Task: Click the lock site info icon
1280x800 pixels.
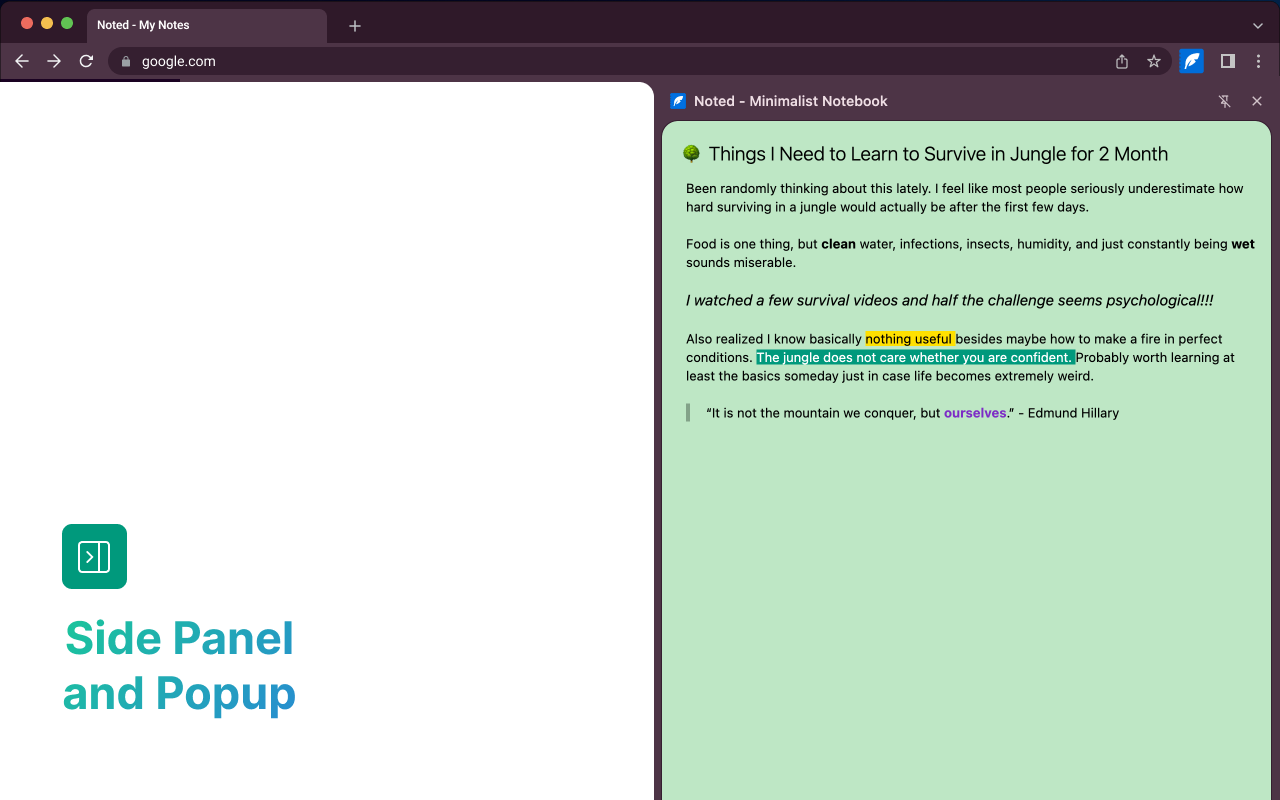Action: click(125, 61)
